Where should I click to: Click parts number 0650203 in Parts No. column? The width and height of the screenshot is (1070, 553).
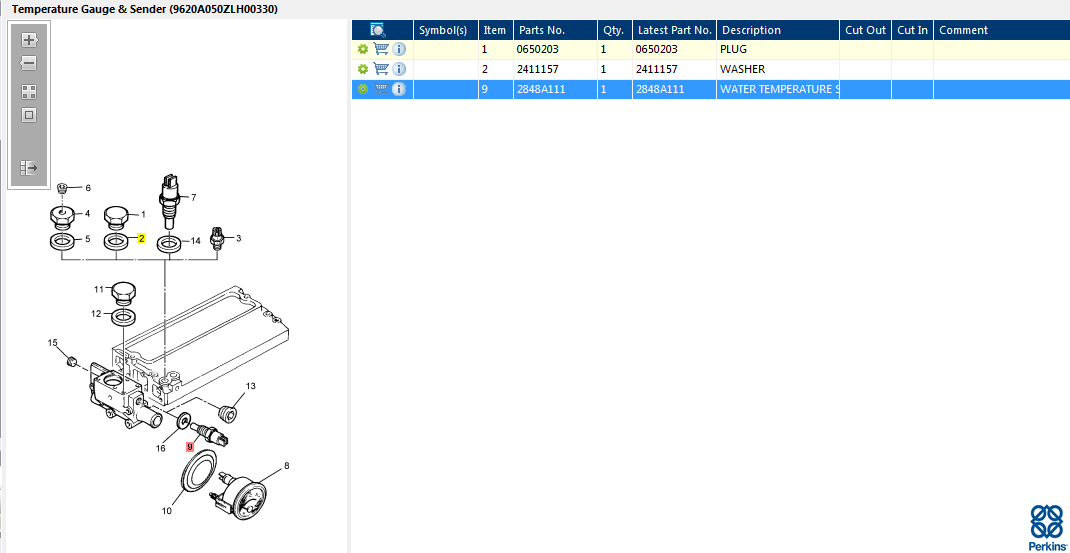539,50
